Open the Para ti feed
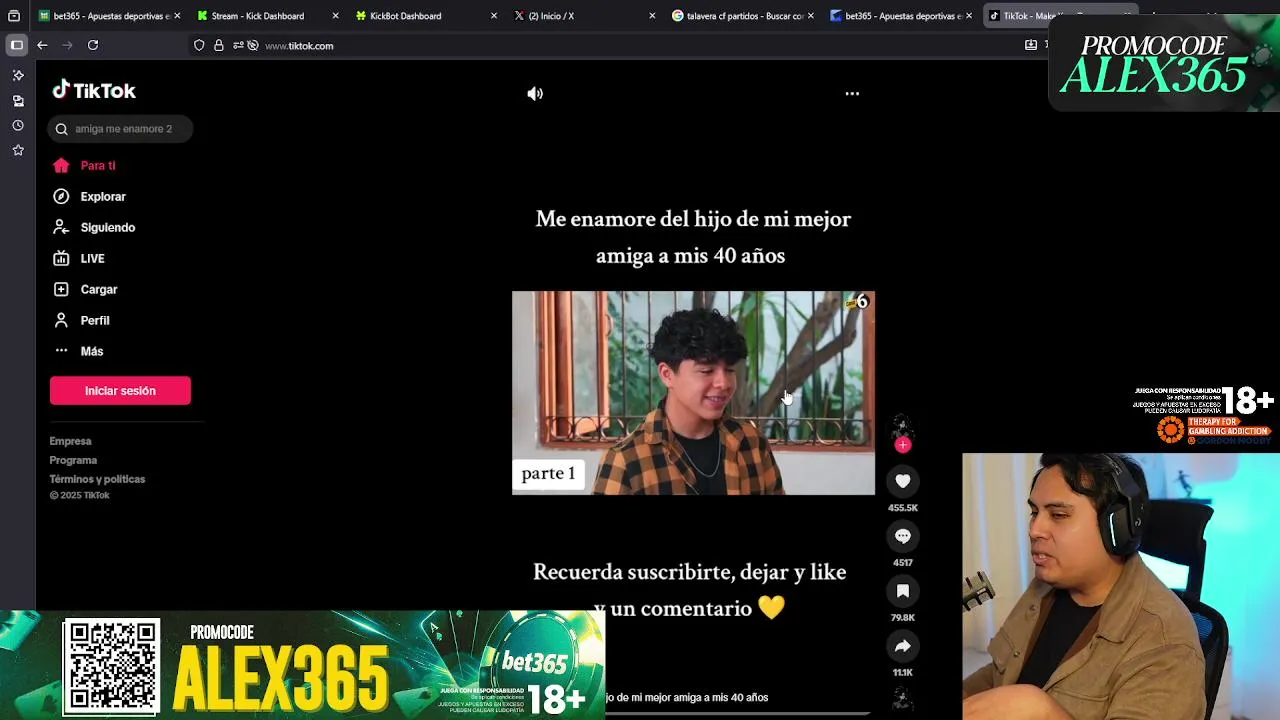 (98, 166)
